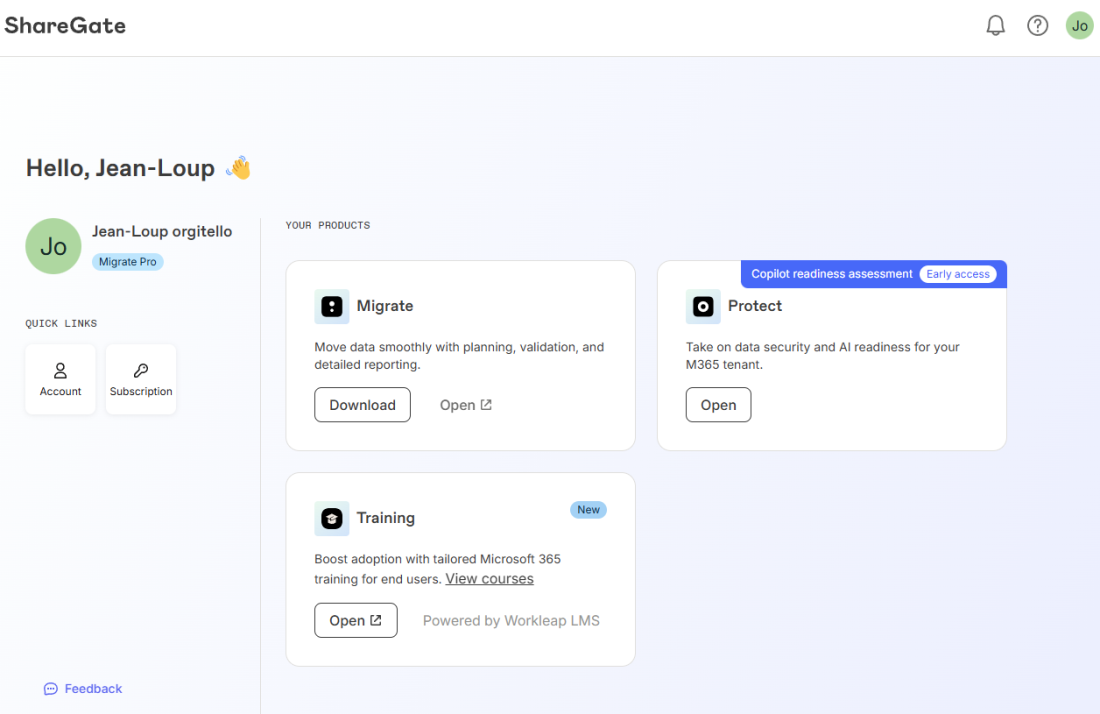
Task: Click the New badge on Training
Action: tap(588, 510)
